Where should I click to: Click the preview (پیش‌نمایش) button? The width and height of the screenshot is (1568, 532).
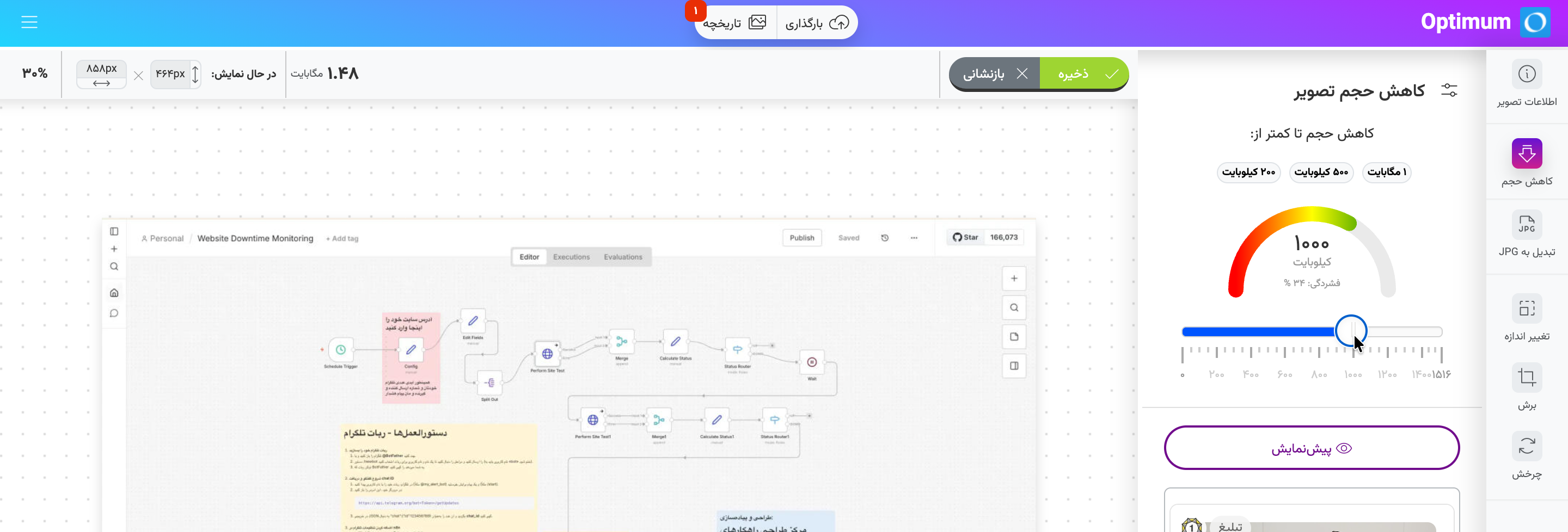[x=1311, y=448]
